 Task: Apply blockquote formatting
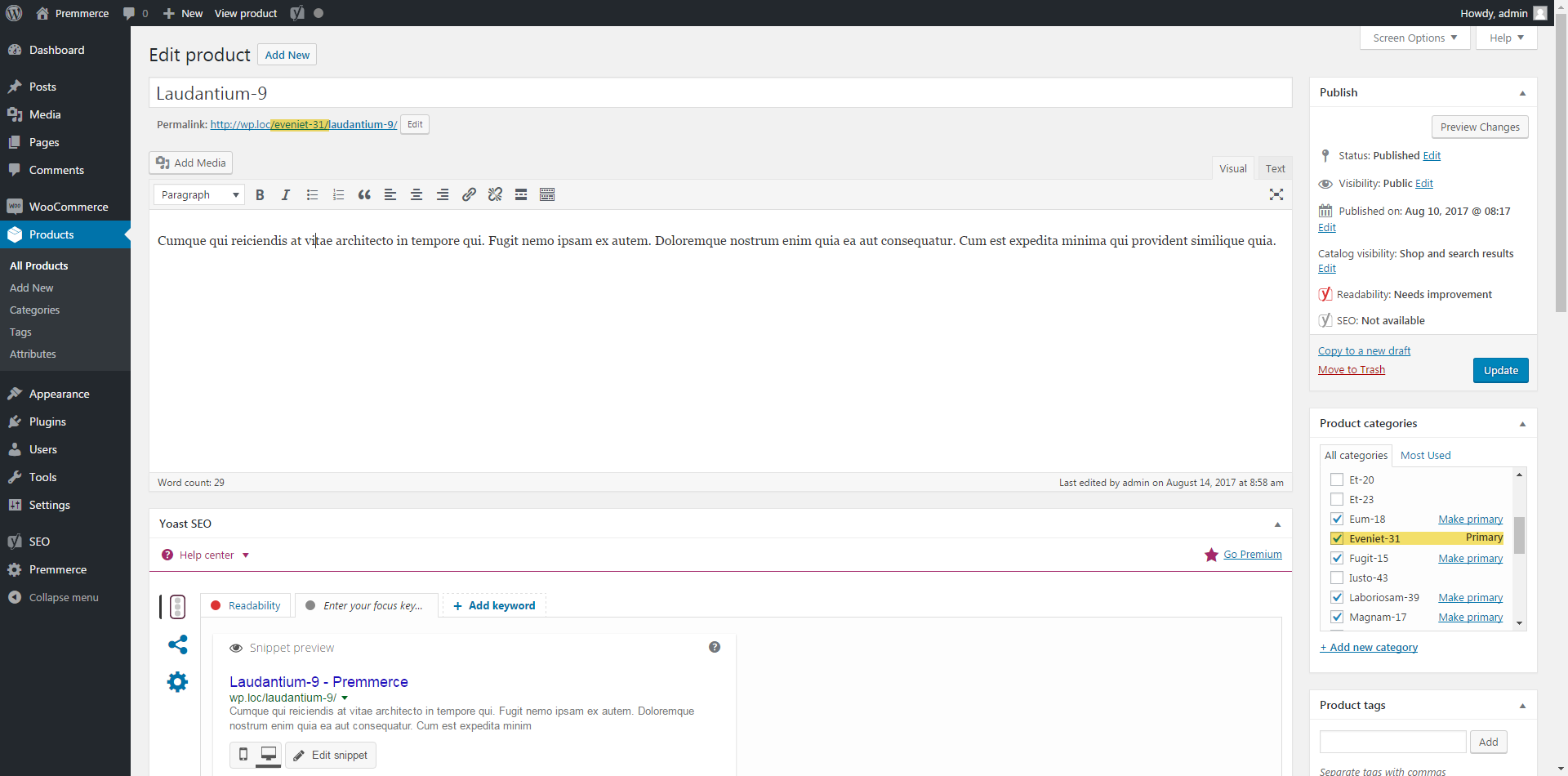[x=364, y=194]
